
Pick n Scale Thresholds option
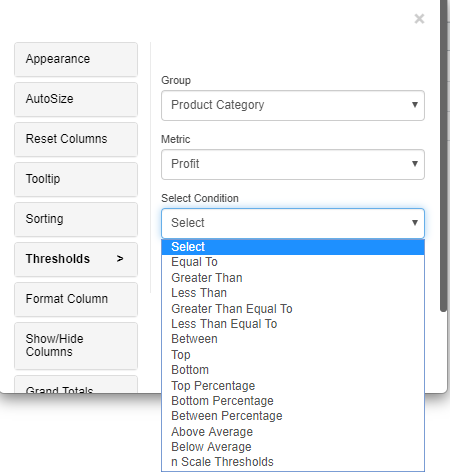293,462
